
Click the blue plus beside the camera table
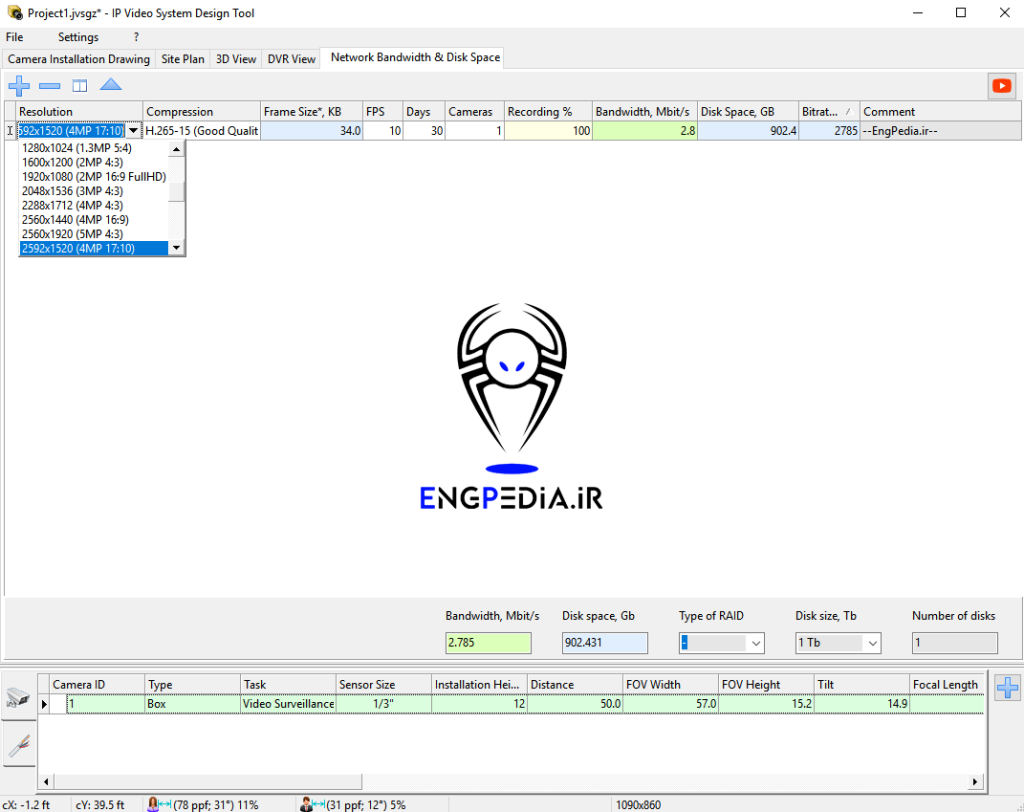click(1008, 687)
